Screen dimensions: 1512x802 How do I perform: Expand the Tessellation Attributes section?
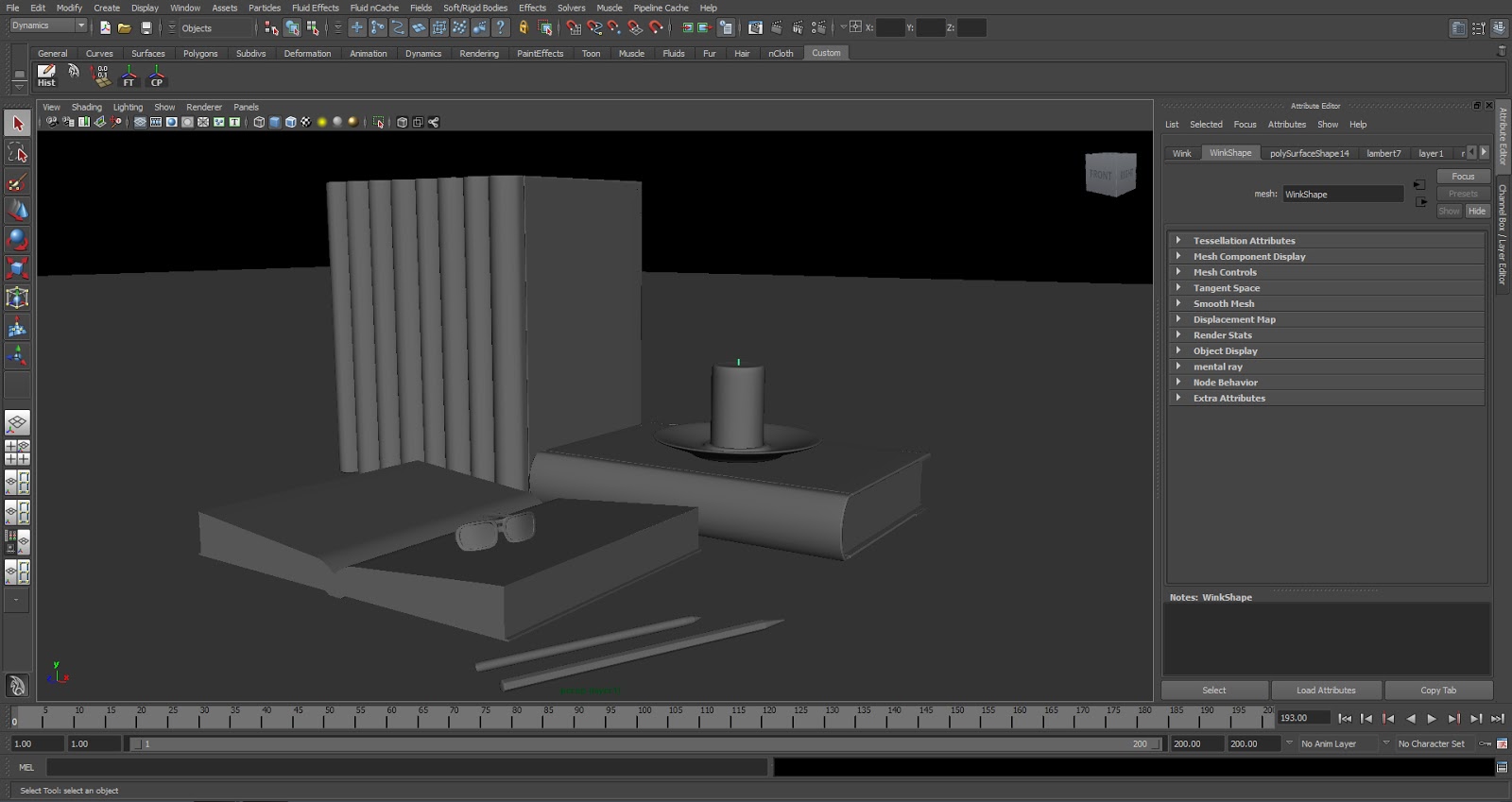(x=1327, y=241)
